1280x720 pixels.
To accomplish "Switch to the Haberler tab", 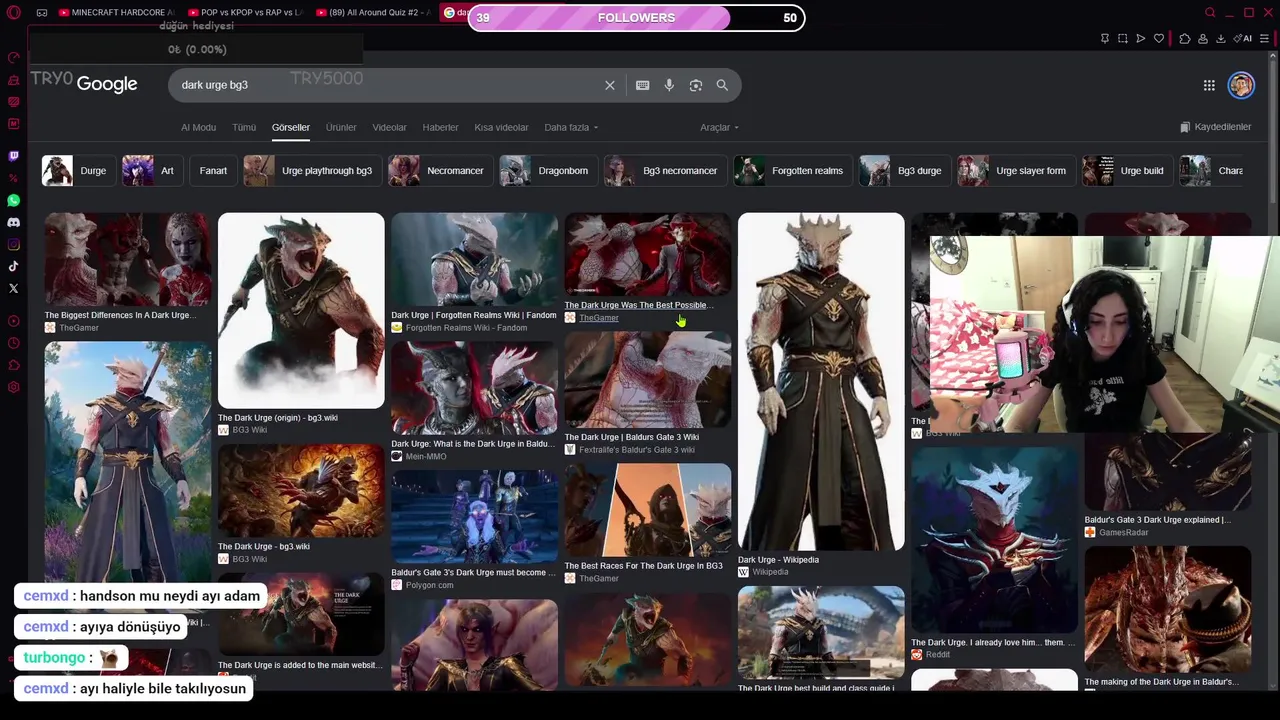I will [440, 127].
